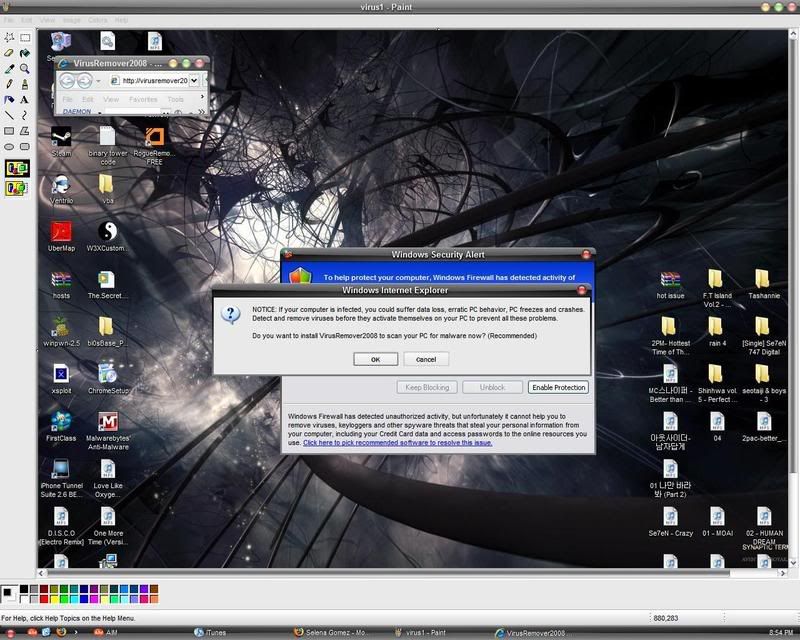Select the Rounded Rectangle tool
Image resolution: width=800 pixels, height=640 pixels.
point(24,146)
